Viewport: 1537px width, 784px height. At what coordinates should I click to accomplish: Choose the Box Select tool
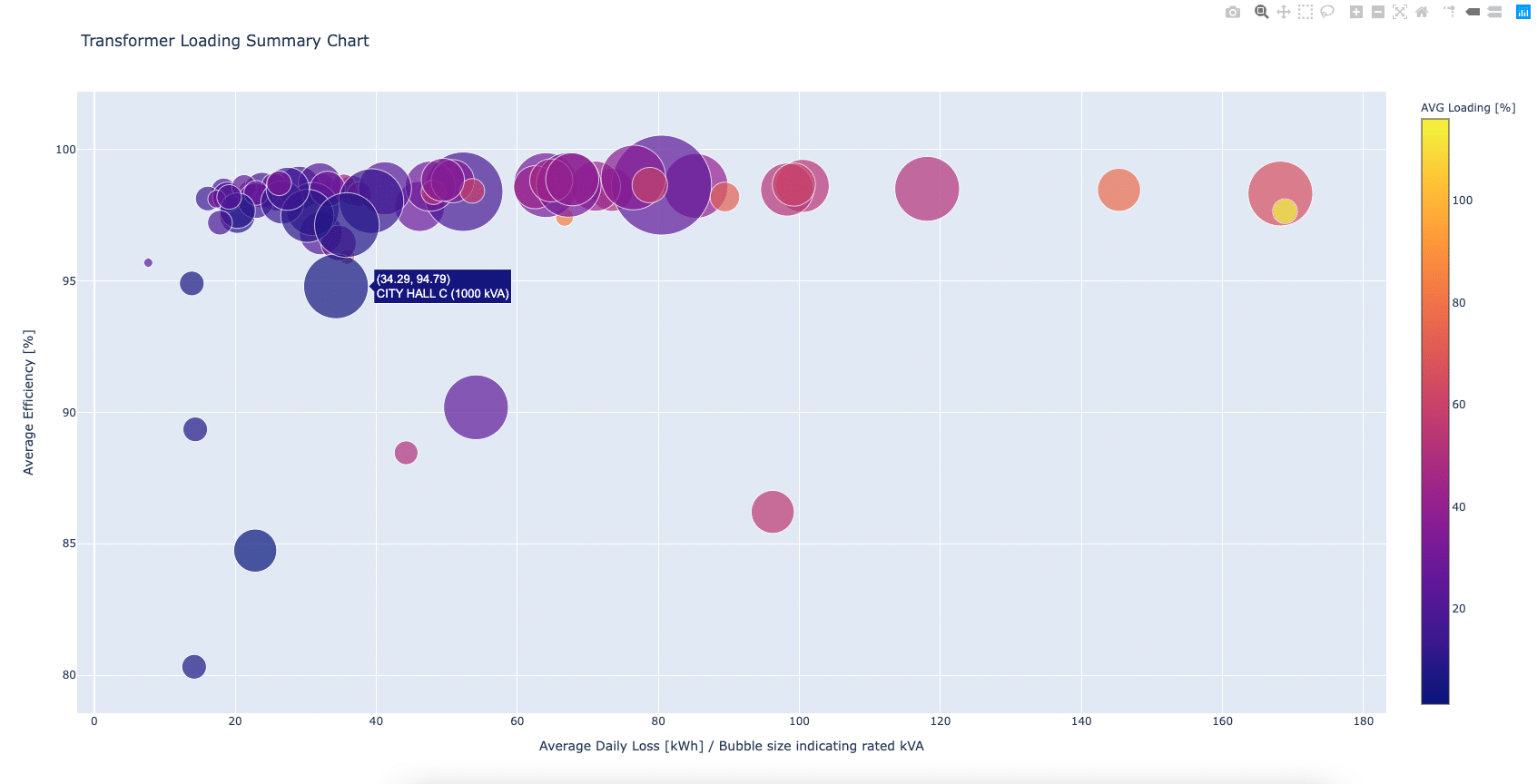point(1305,12)
